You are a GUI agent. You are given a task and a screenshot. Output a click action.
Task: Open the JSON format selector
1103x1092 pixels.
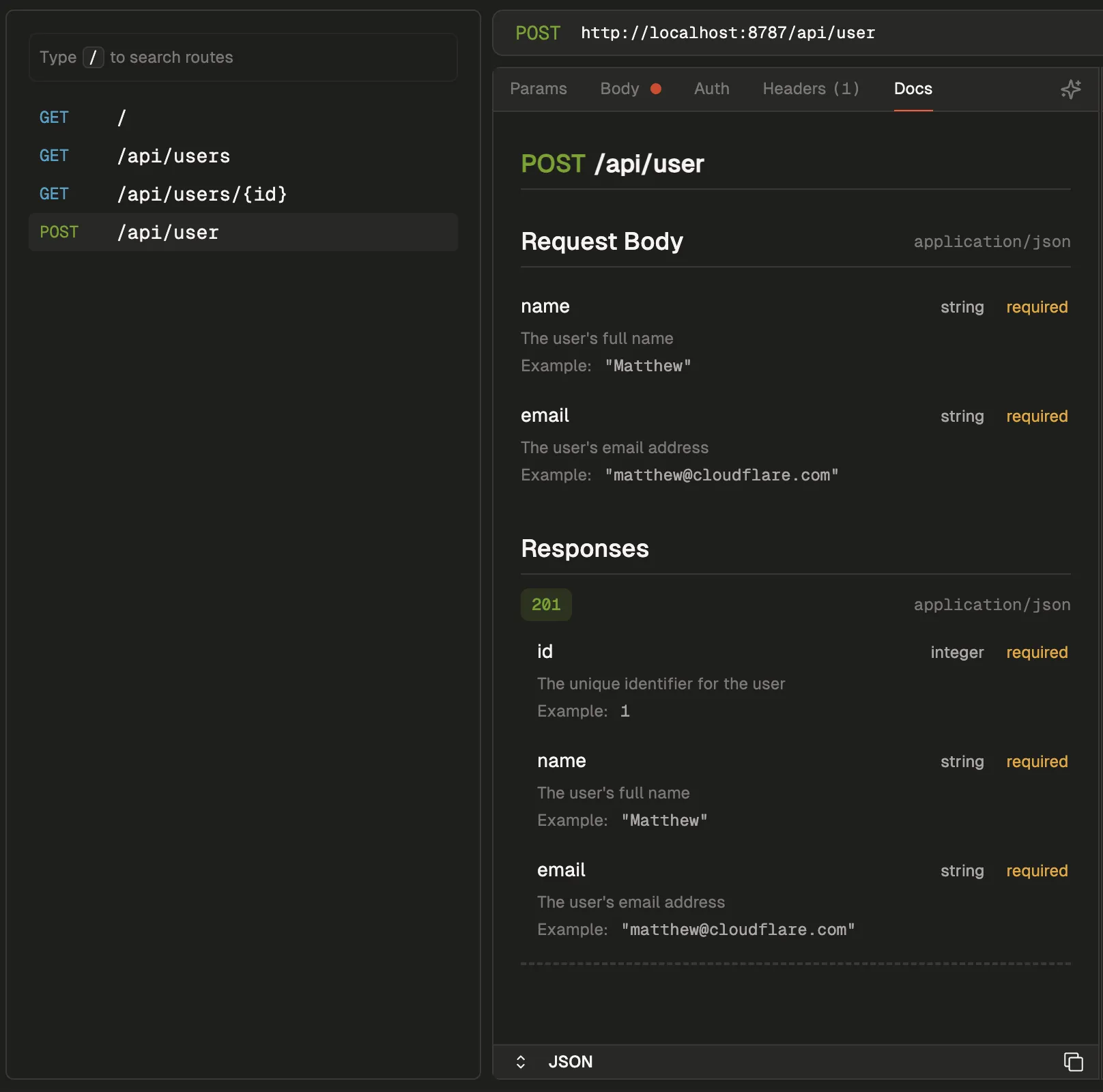571,1062
